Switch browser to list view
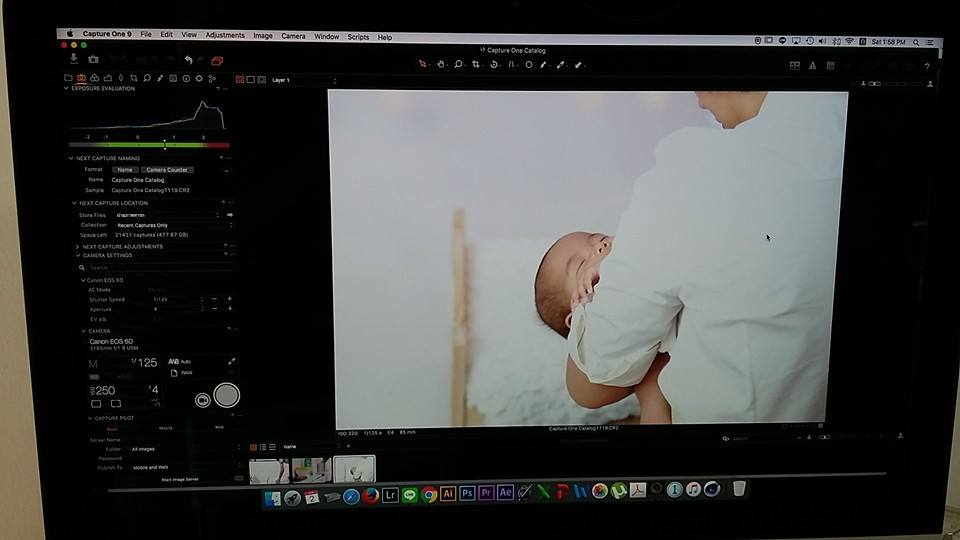 tap(263, 448)
